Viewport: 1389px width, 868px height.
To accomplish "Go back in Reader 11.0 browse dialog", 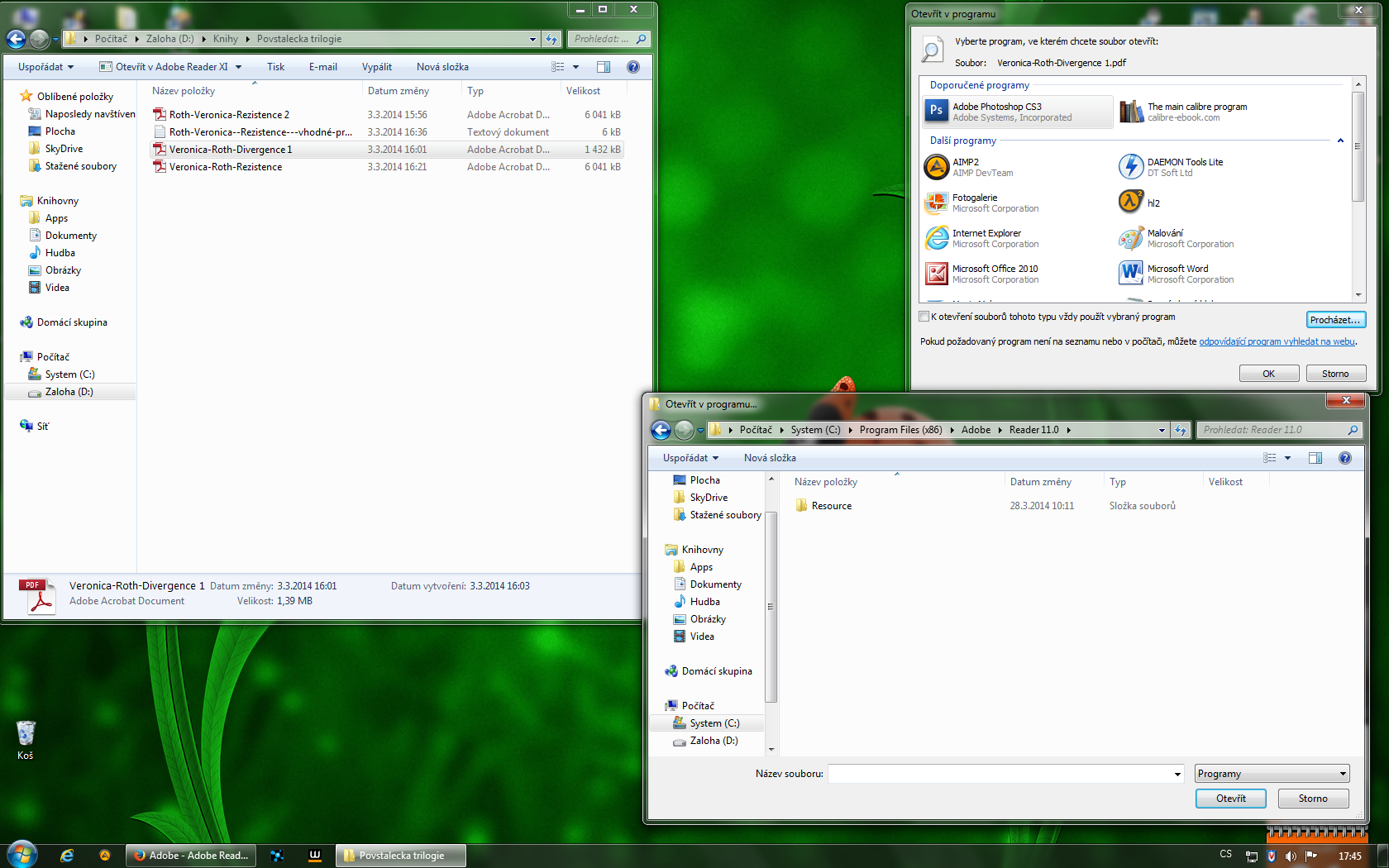I will pos(661,430).
